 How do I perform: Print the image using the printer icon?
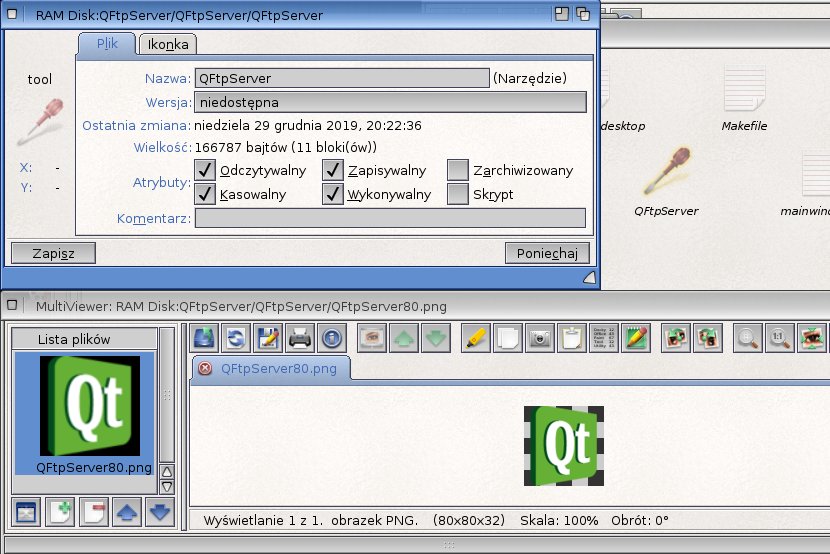[300, 338]
